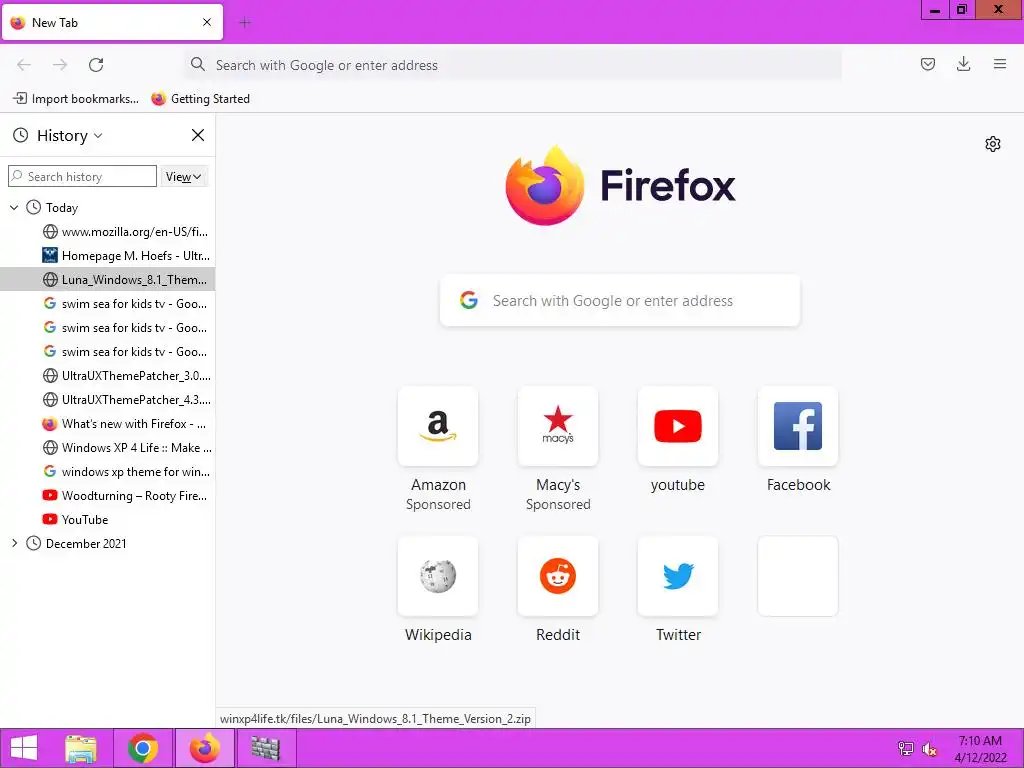This screenshot has height=768, width=1024.
Task: Open File Explorer from taskbar
Action: pos(81,748)
